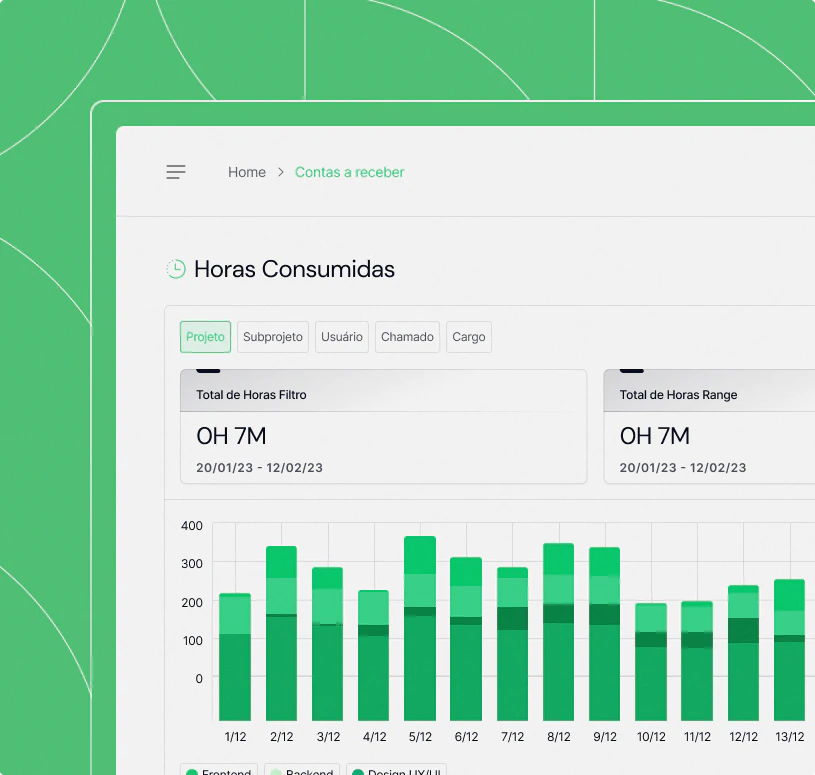Select the 9/12 bar in chart

604,634
